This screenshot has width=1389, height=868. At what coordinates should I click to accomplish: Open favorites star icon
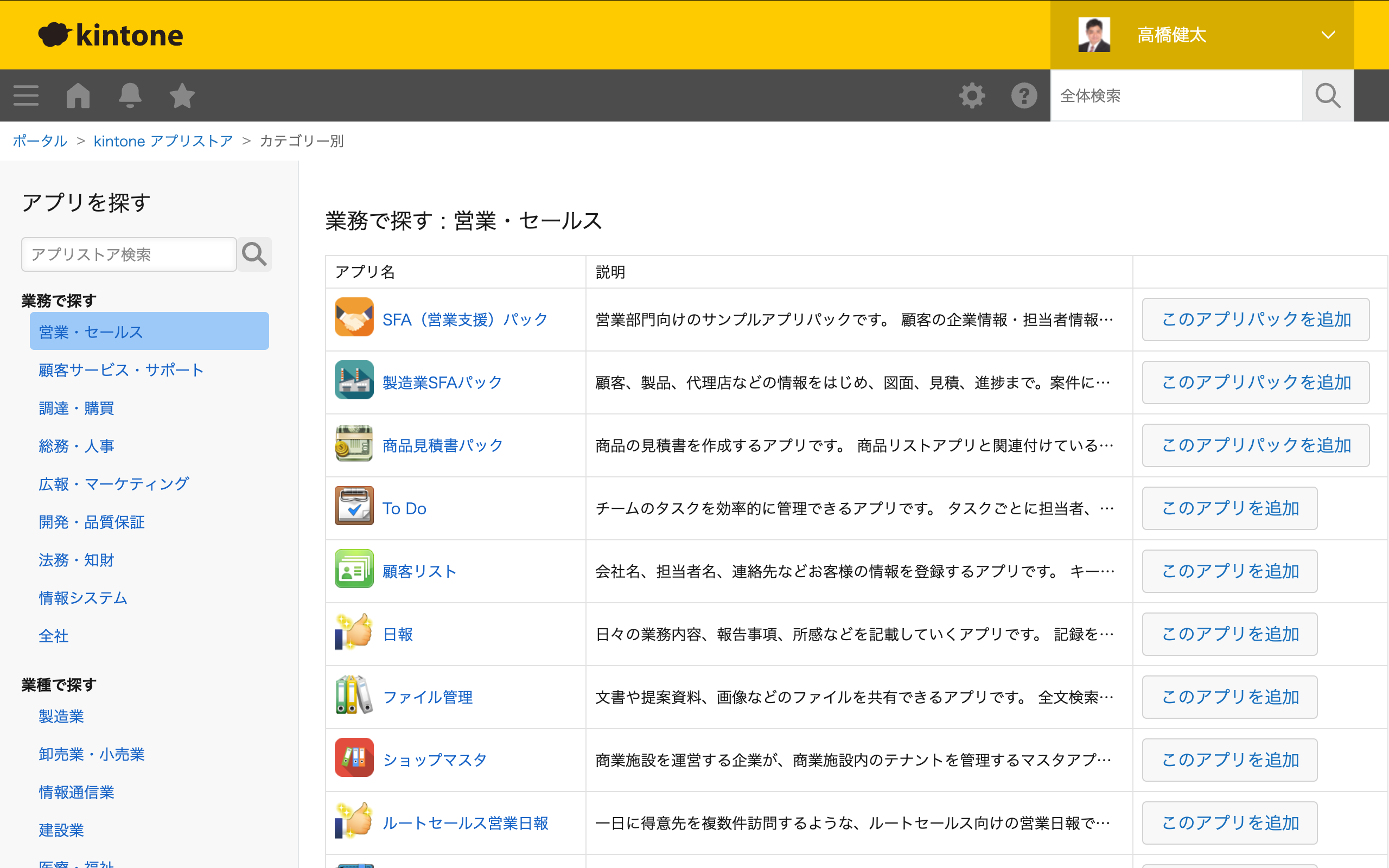pyautogui.click(x=182, y=95)
